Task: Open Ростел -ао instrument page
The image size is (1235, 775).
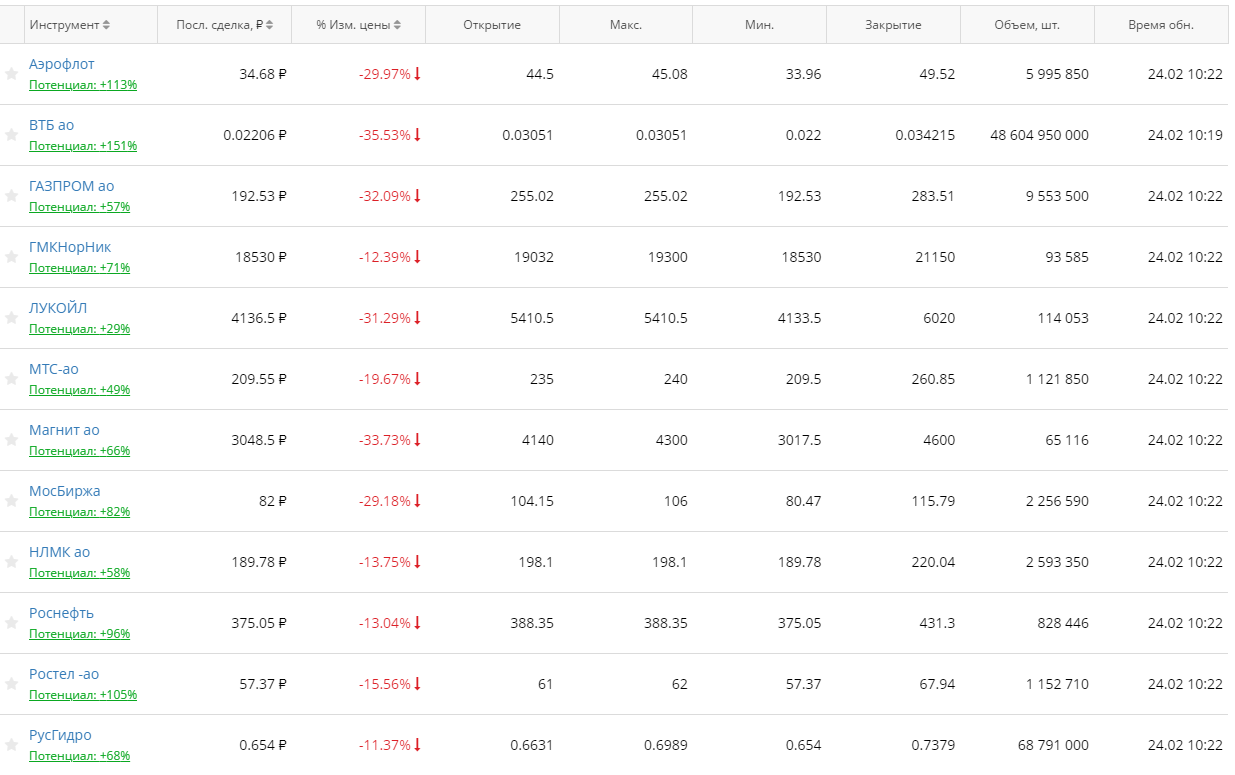Action: pos(64,674)
